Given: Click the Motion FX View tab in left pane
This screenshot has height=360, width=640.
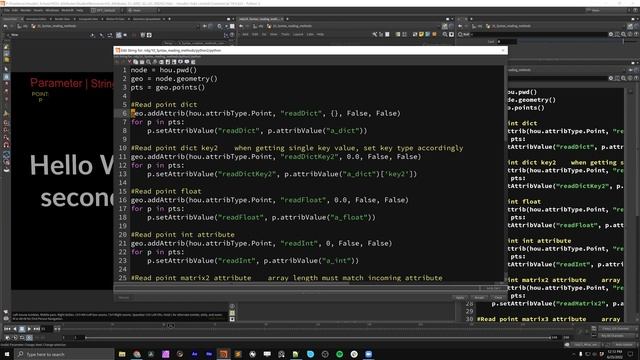Looking at the screenshot, I should [116, 19].
